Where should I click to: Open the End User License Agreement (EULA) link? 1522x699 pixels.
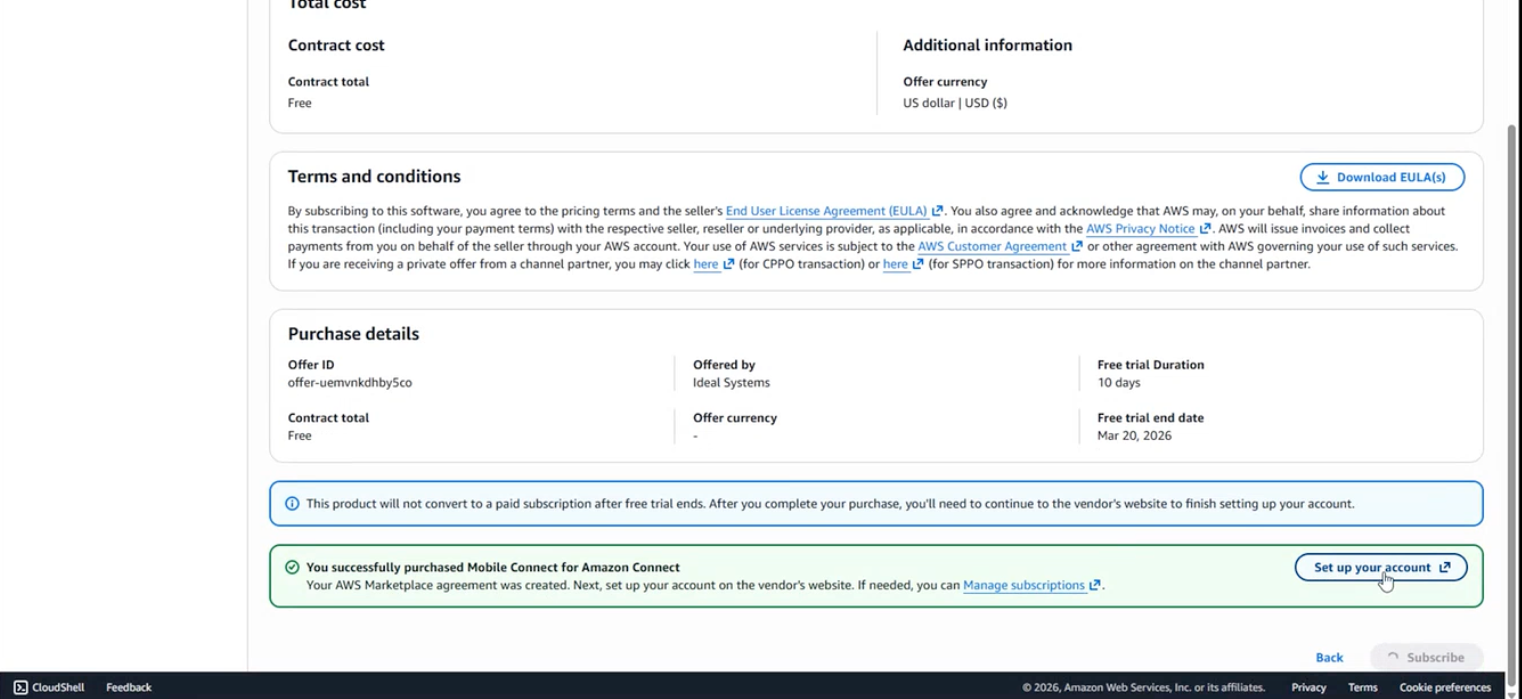pos(834,211)
